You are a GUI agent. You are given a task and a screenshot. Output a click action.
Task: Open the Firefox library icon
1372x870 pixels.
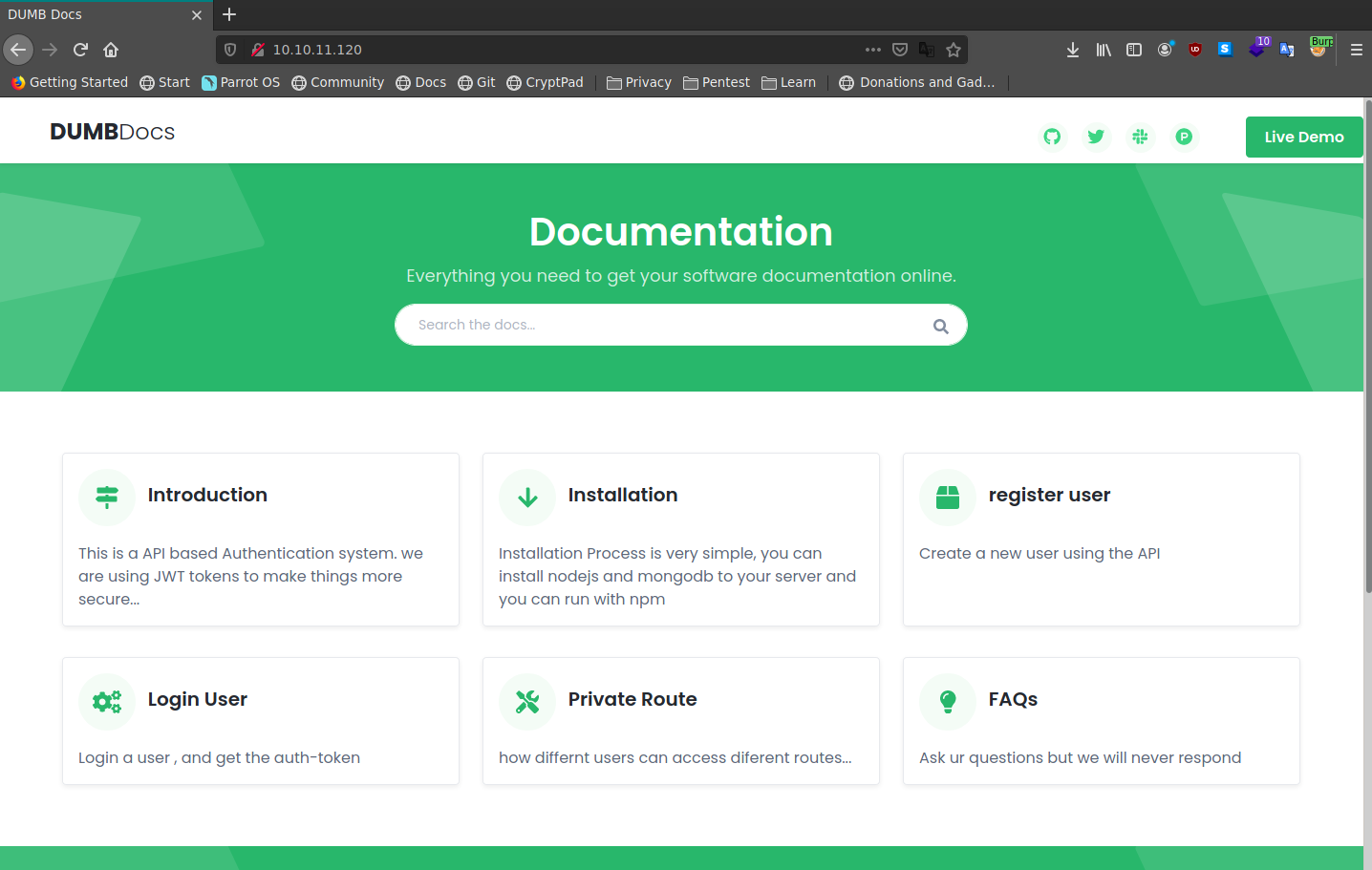point(1104,50)
